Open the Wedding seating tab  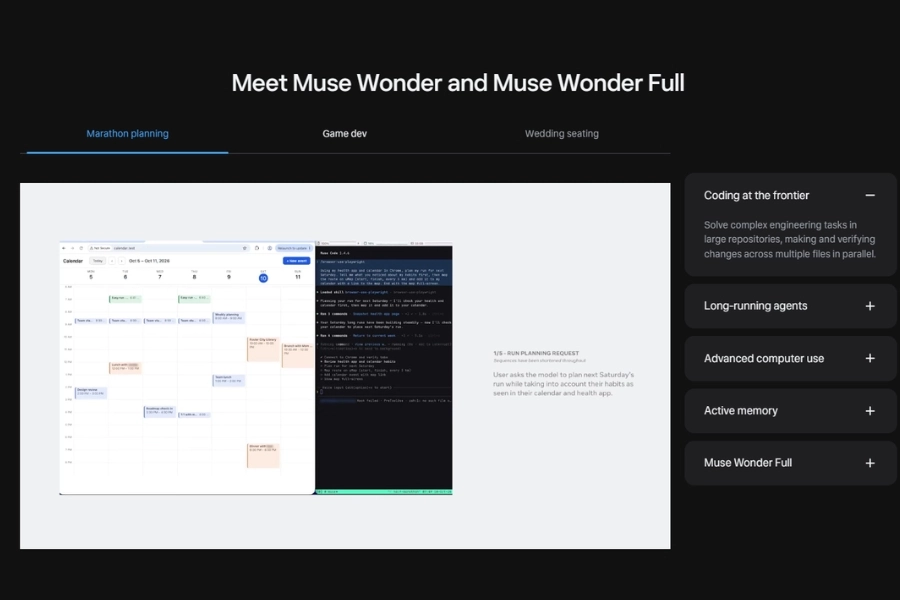pos(561,134)
